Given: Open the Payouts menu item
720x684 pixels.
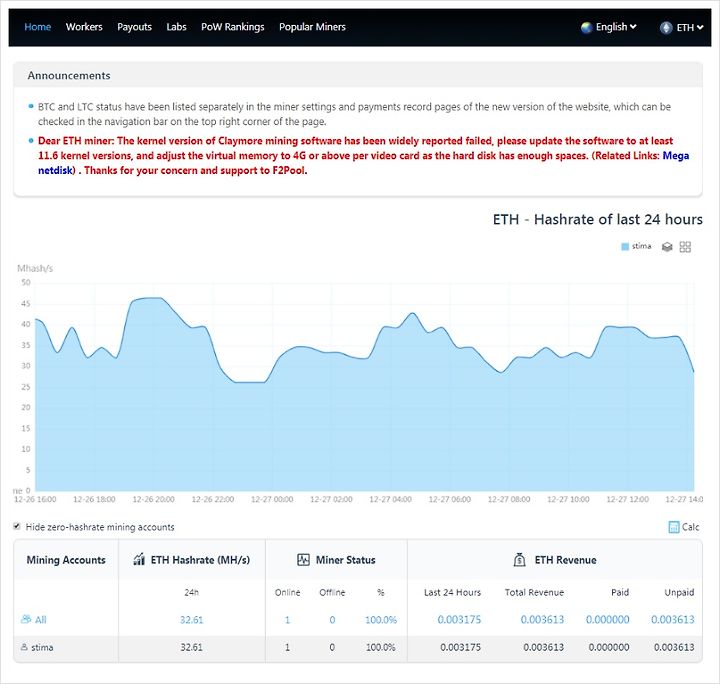Looking at the screenshot, I should click(x=134, y=27).
